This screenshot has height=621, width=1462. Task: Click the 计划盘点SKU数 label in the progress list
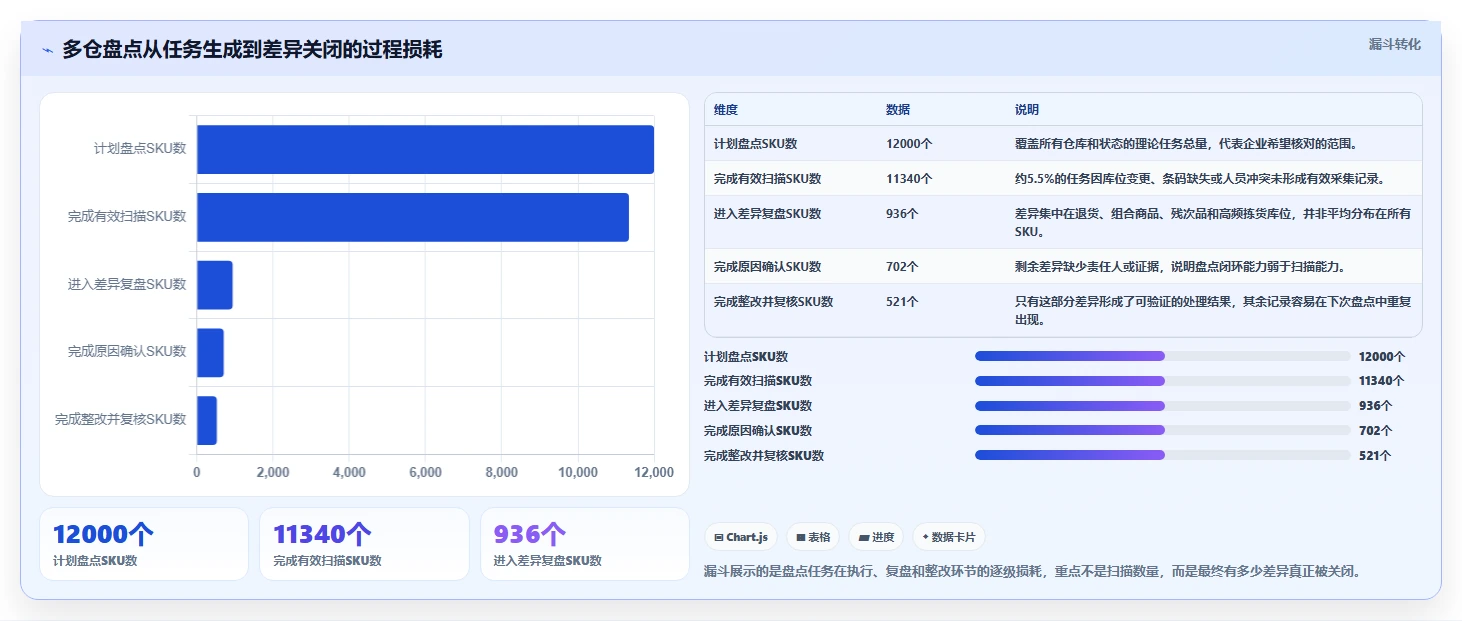[x=746, y=357]
